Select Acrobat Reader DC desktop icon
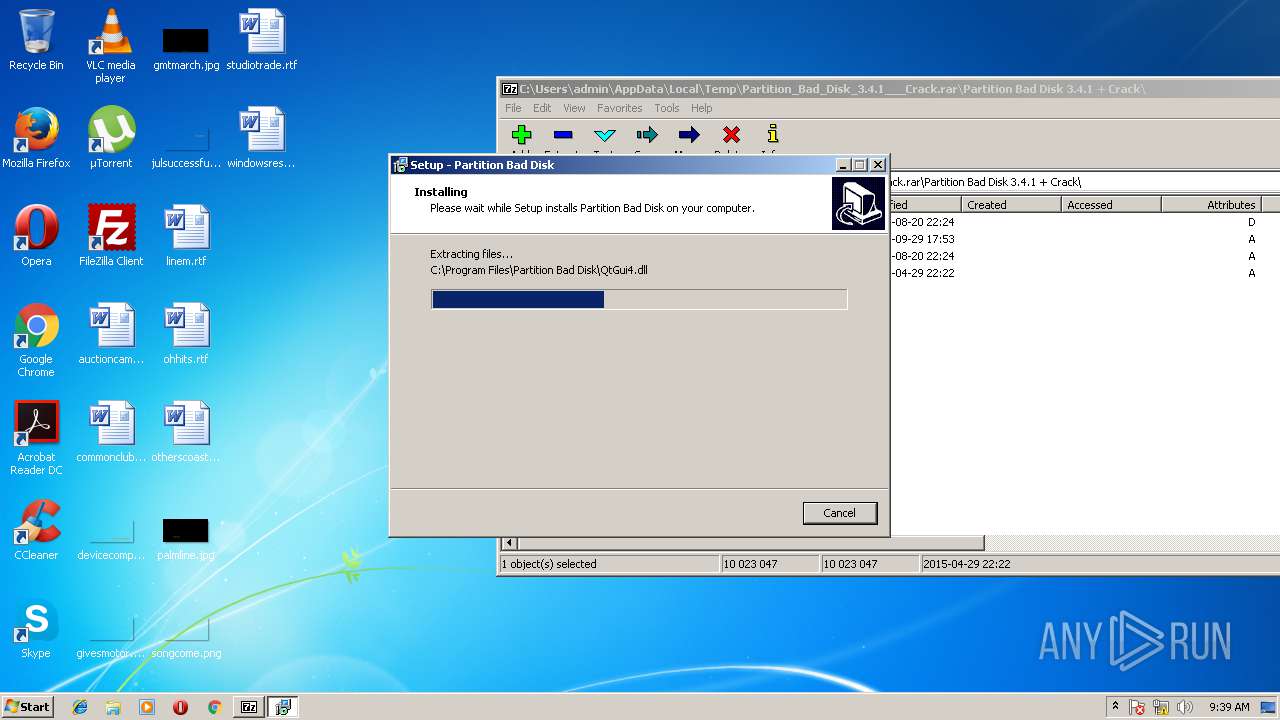Screen dimensions: 1280x720 36,438
